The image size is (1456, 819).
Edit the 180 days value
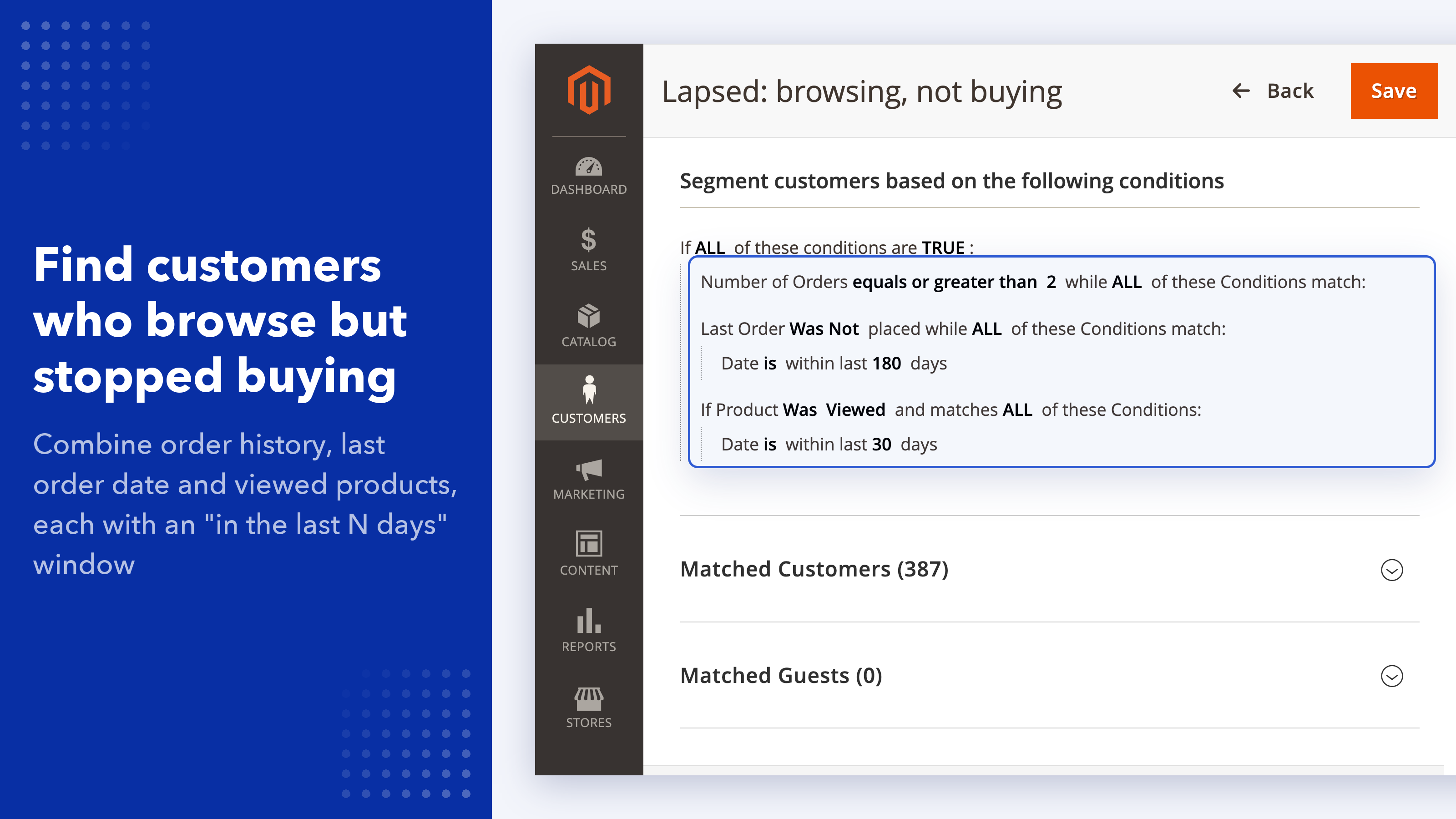point(886,363)
